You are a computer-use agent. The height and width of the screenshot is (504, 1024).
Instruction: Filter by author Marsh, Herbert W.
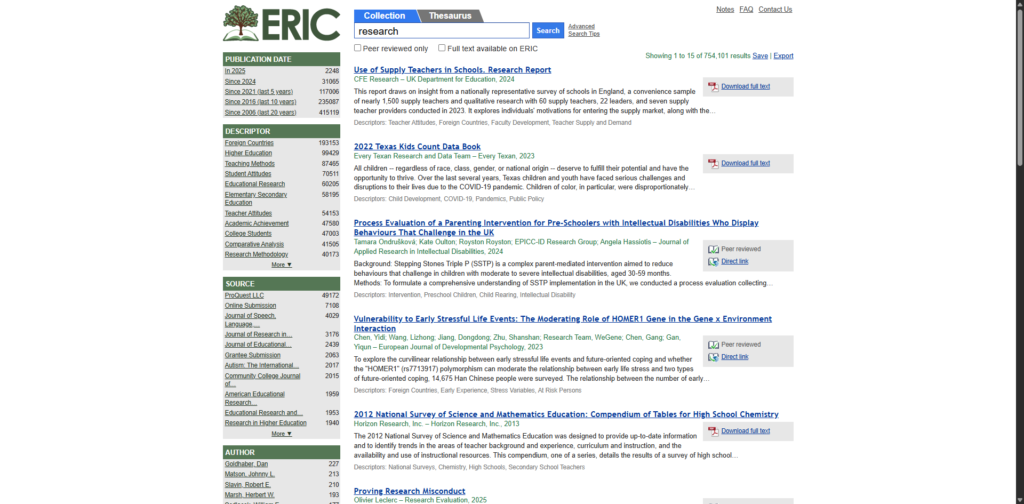click(249, 496)
